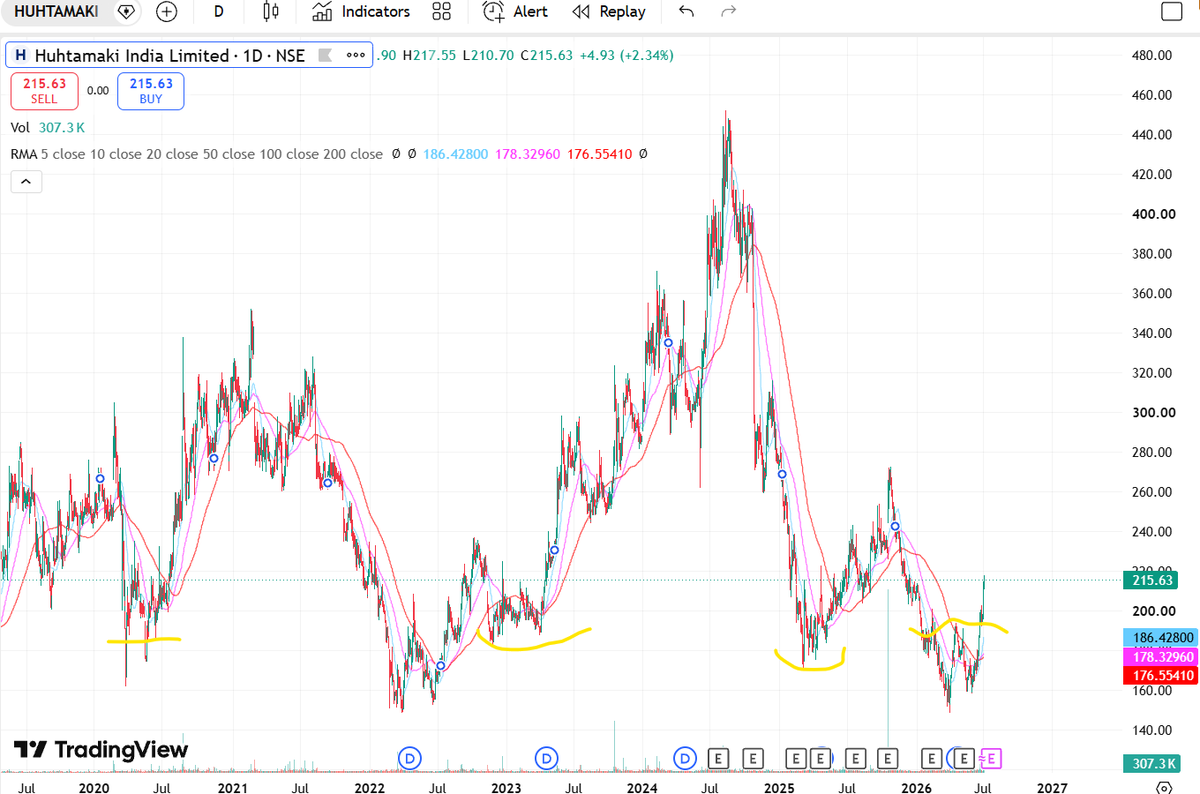
Task: Open indicator templates four-squares icon
Action: coord(441,12)
